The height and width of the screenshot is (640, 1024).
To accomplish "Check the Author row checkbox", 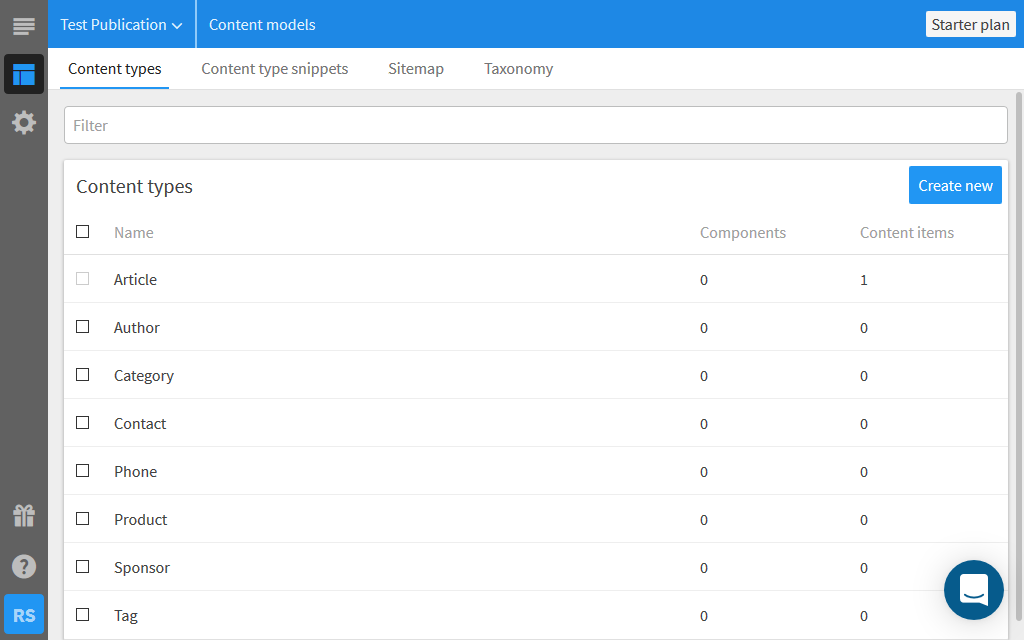I will point(83,327).
